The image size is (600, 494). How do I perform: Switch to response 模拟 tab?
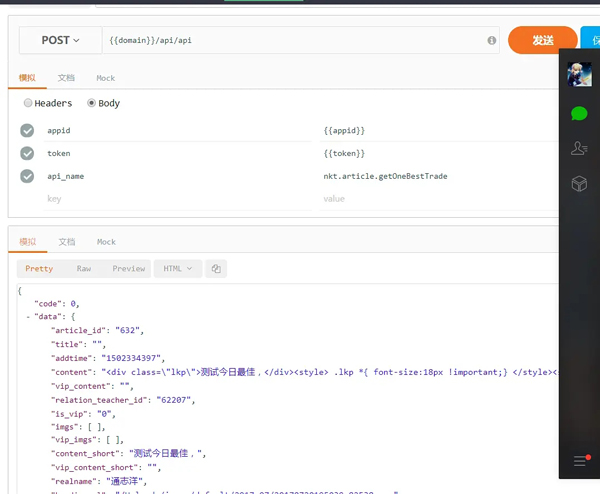tap(28, 242)
